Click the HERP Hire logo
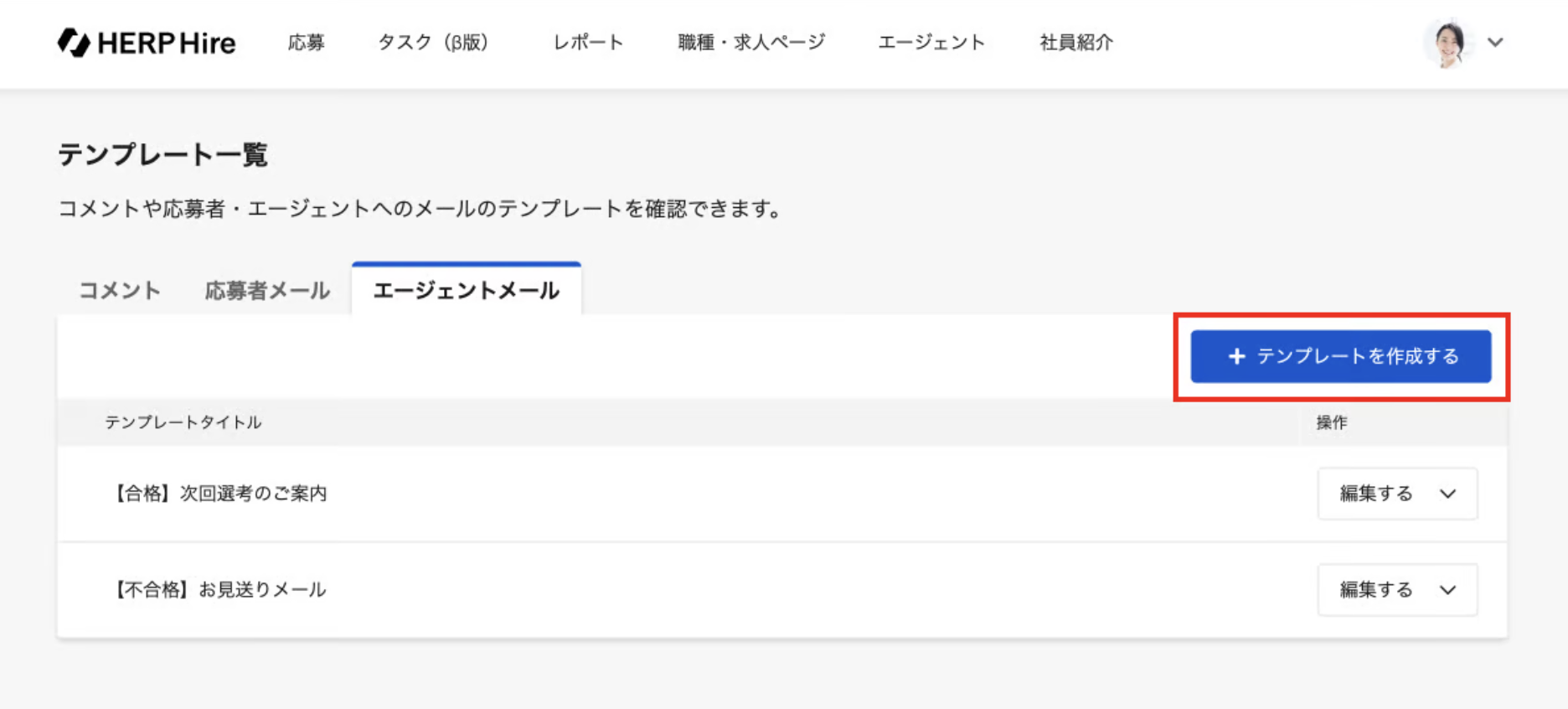This screenshot has height=709, width=1568. coord(147,43)
